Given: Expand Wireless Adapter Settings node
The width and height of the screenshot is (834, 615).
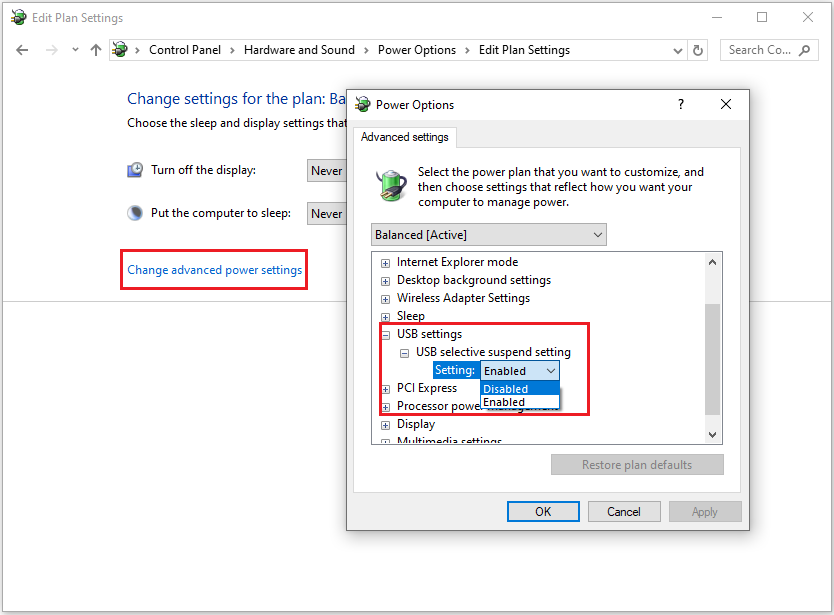Looking at the screenshot, I should (x=385, y=299).
